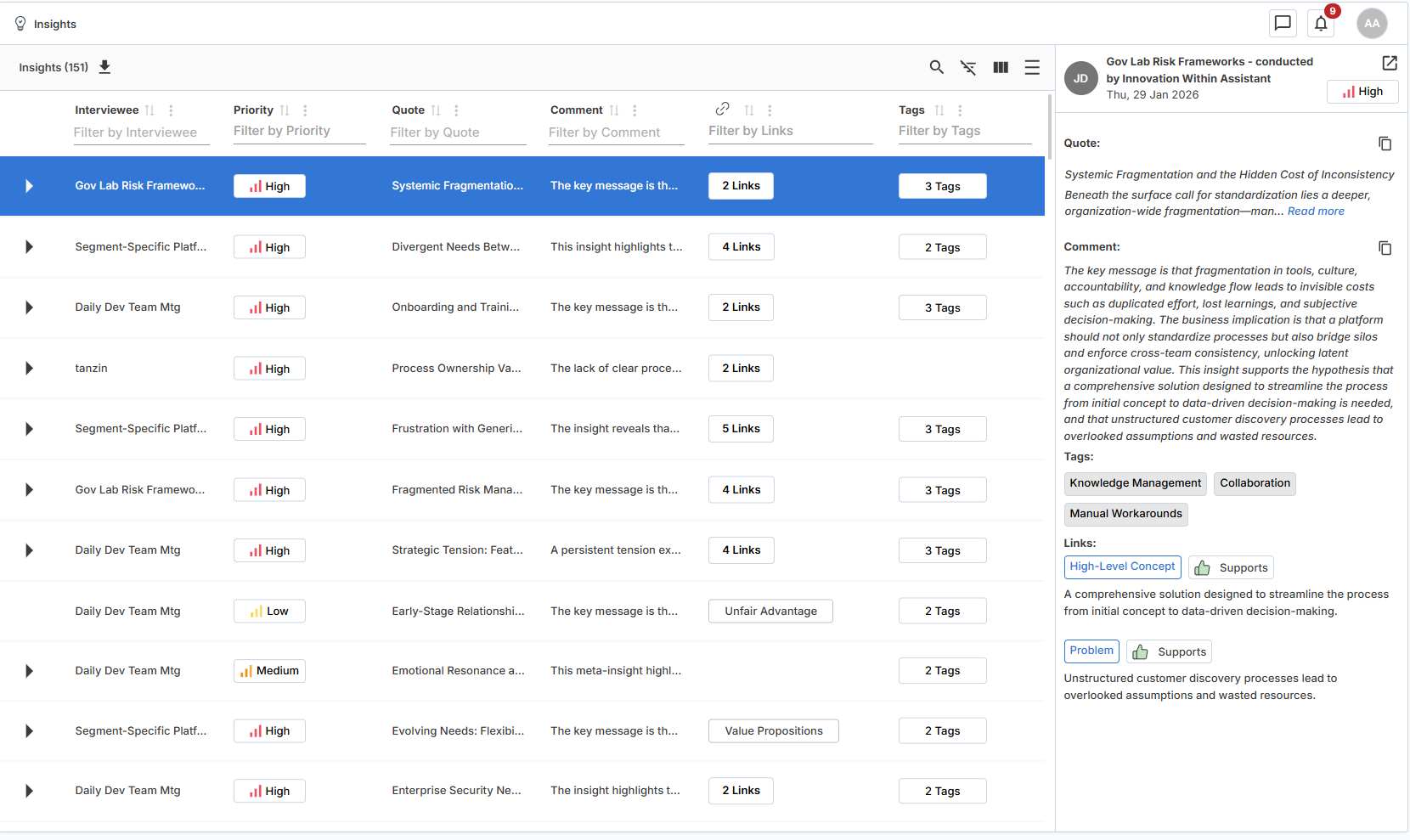Copy the Quote text

pos(1385,144)
